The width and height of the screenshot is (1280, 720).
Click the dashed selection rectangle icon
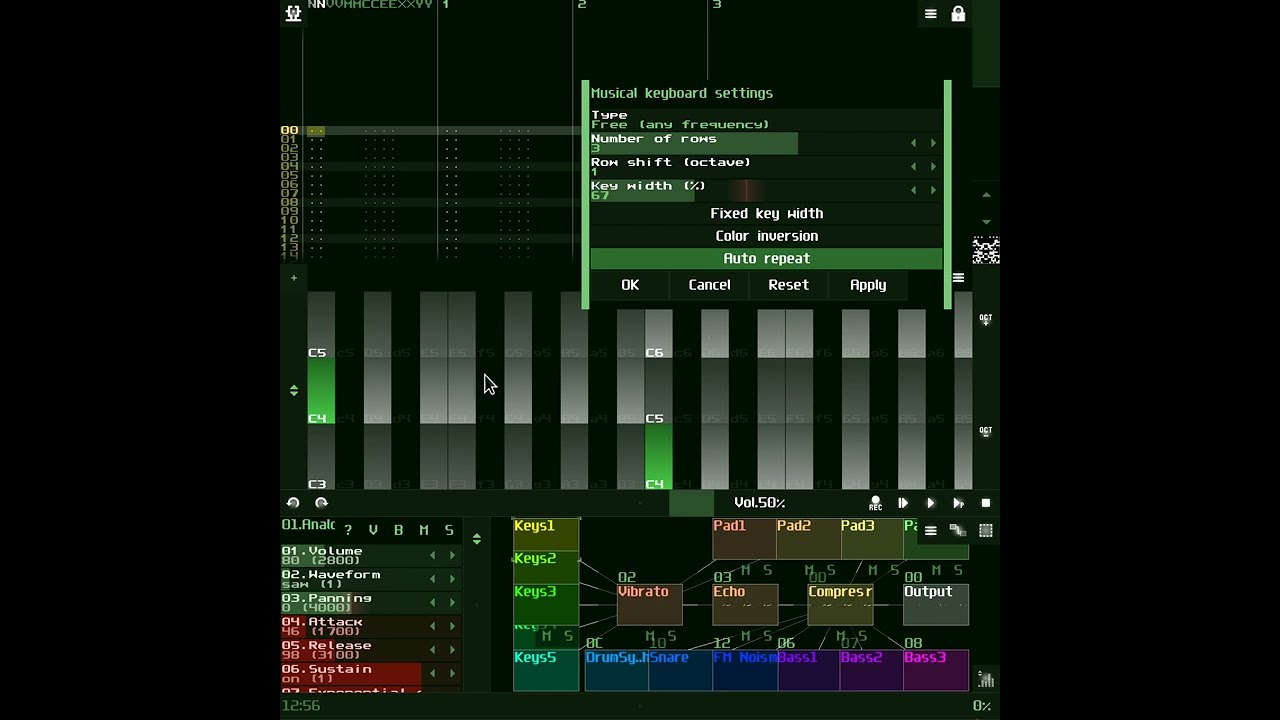click(x=986, y=531)
